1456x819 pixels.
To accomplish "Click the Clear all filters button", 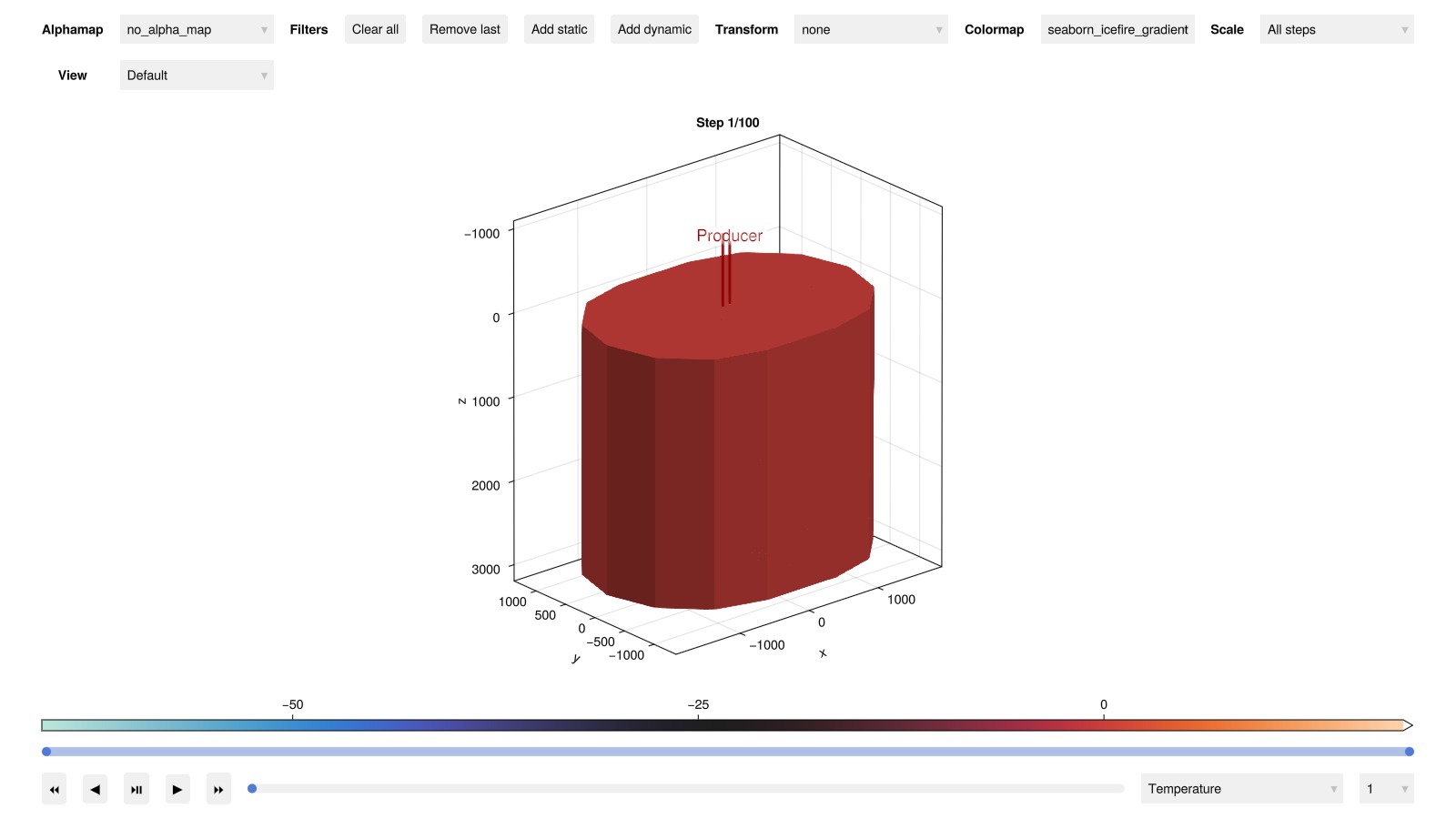I will [375, 30].
